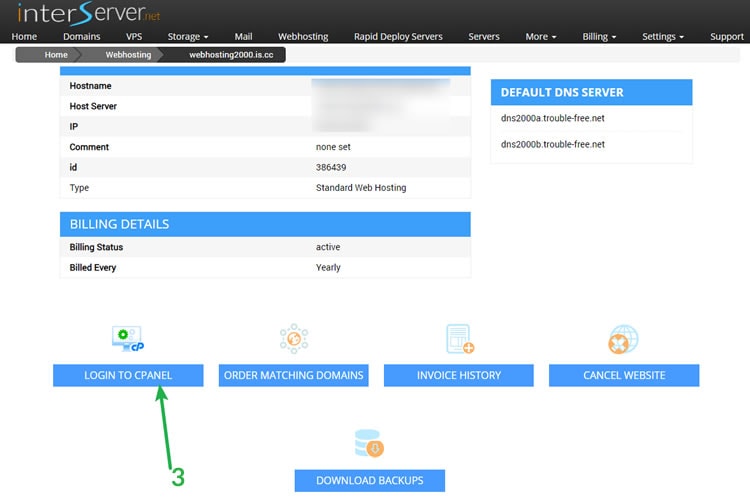The image size is (750, 501).
Task: Click the matching domains icon
Action: tap(294, 338)
